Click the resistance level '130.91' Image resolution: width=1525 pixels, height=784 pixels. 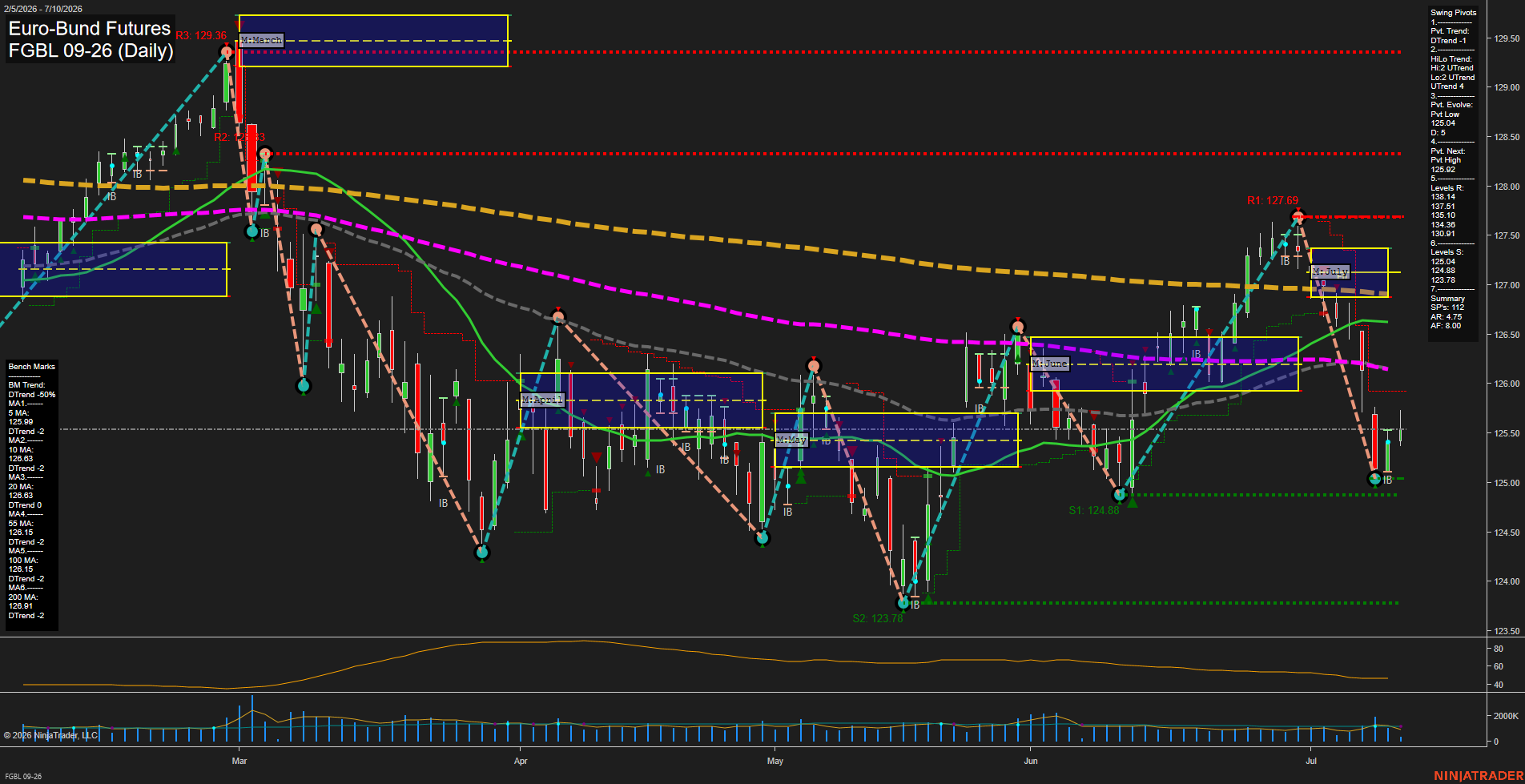click(x=1443, y=234)
